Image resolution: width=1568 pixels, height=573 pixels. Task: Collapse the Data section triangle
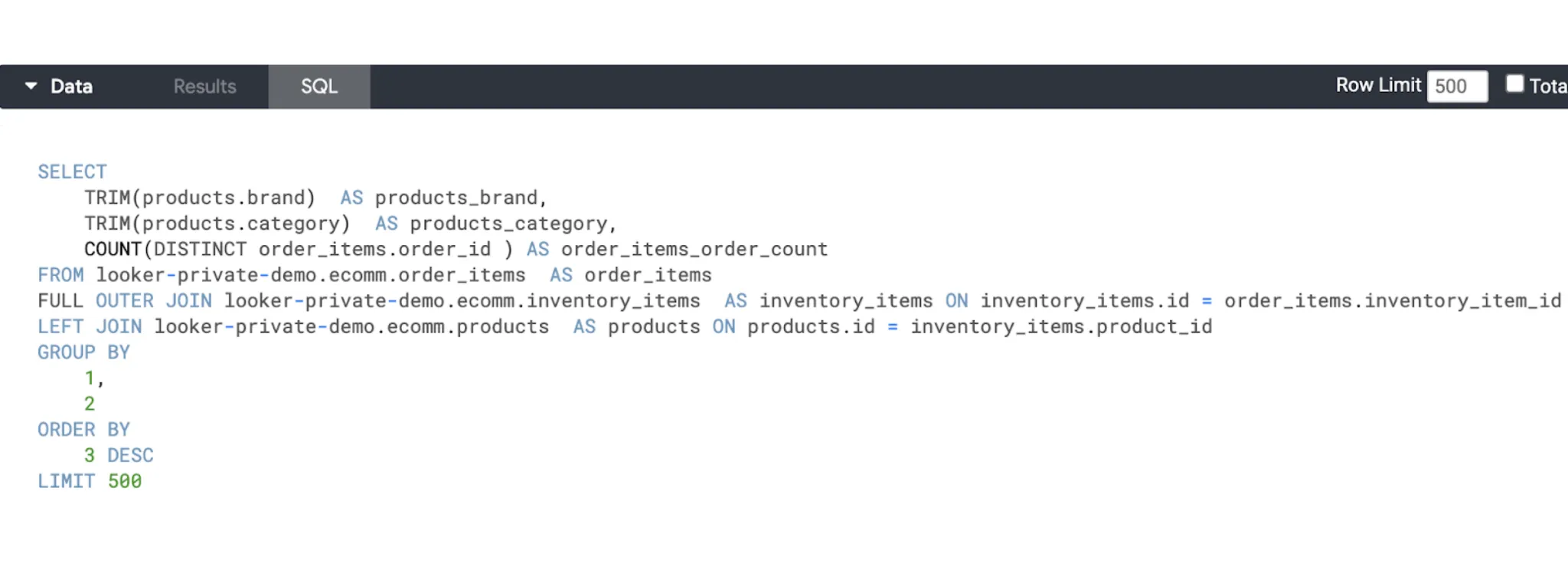click(31, 86)
